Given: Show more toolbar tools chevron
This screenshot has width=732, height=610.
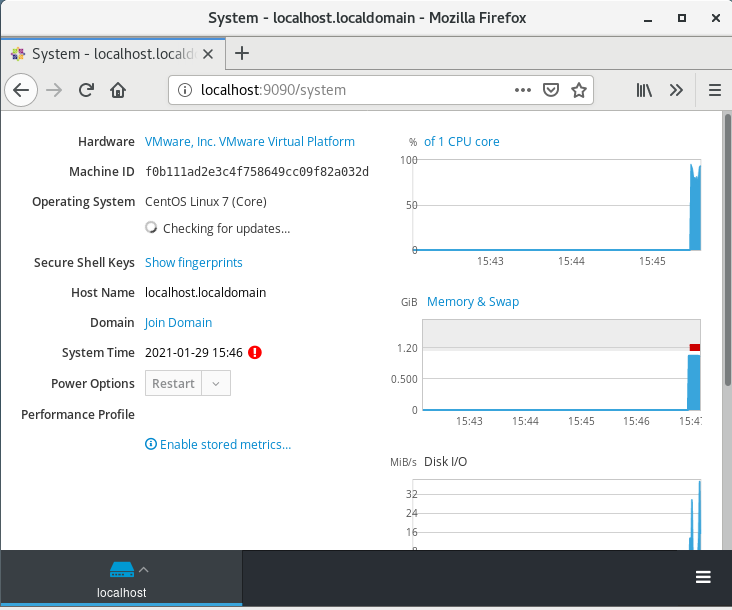Looking at the screenshot, I should coord(677,90).
